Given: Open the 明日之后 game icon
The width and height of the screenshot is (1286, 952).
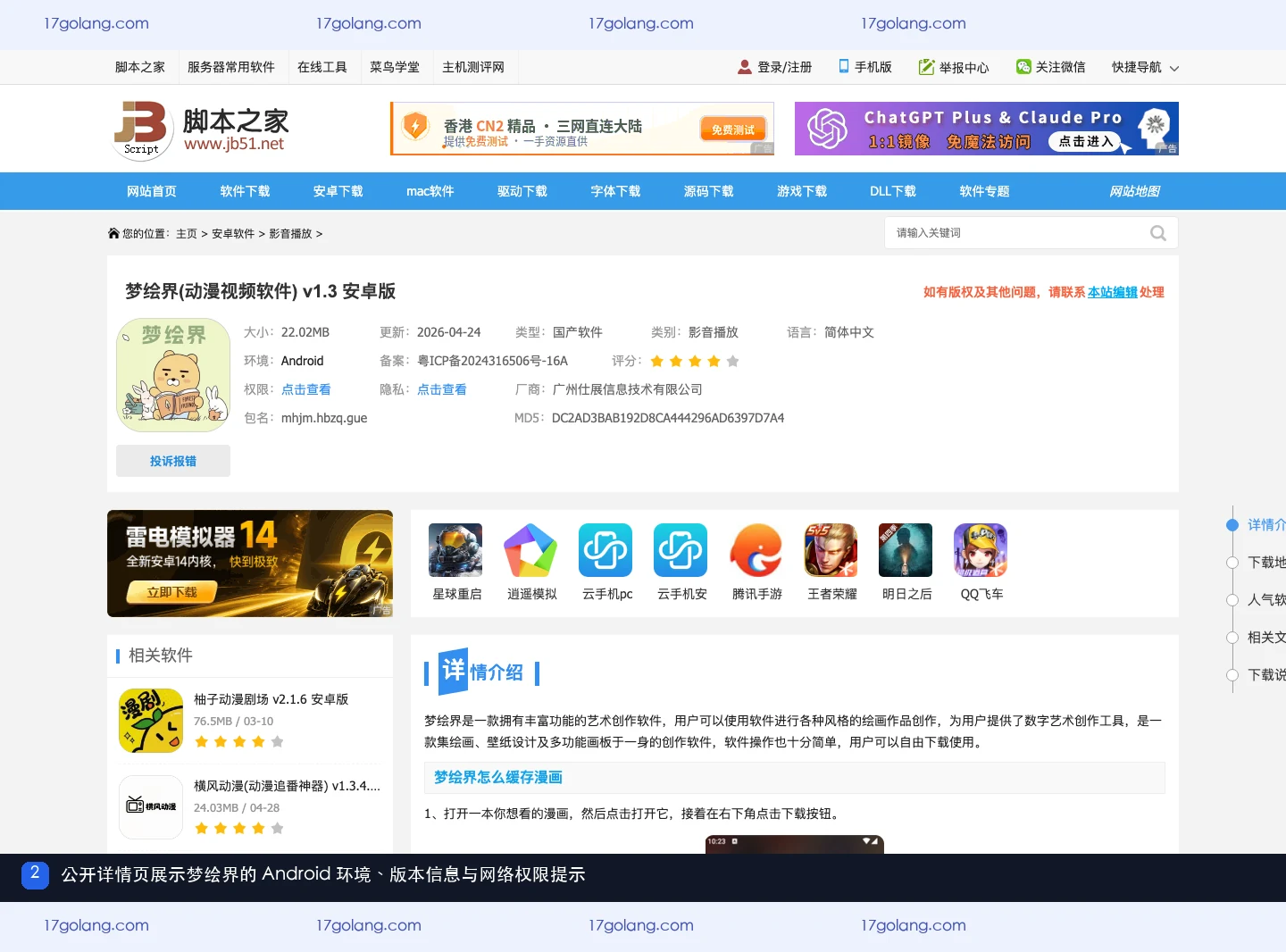Looking at the screenshot, I should pos(906,550).
